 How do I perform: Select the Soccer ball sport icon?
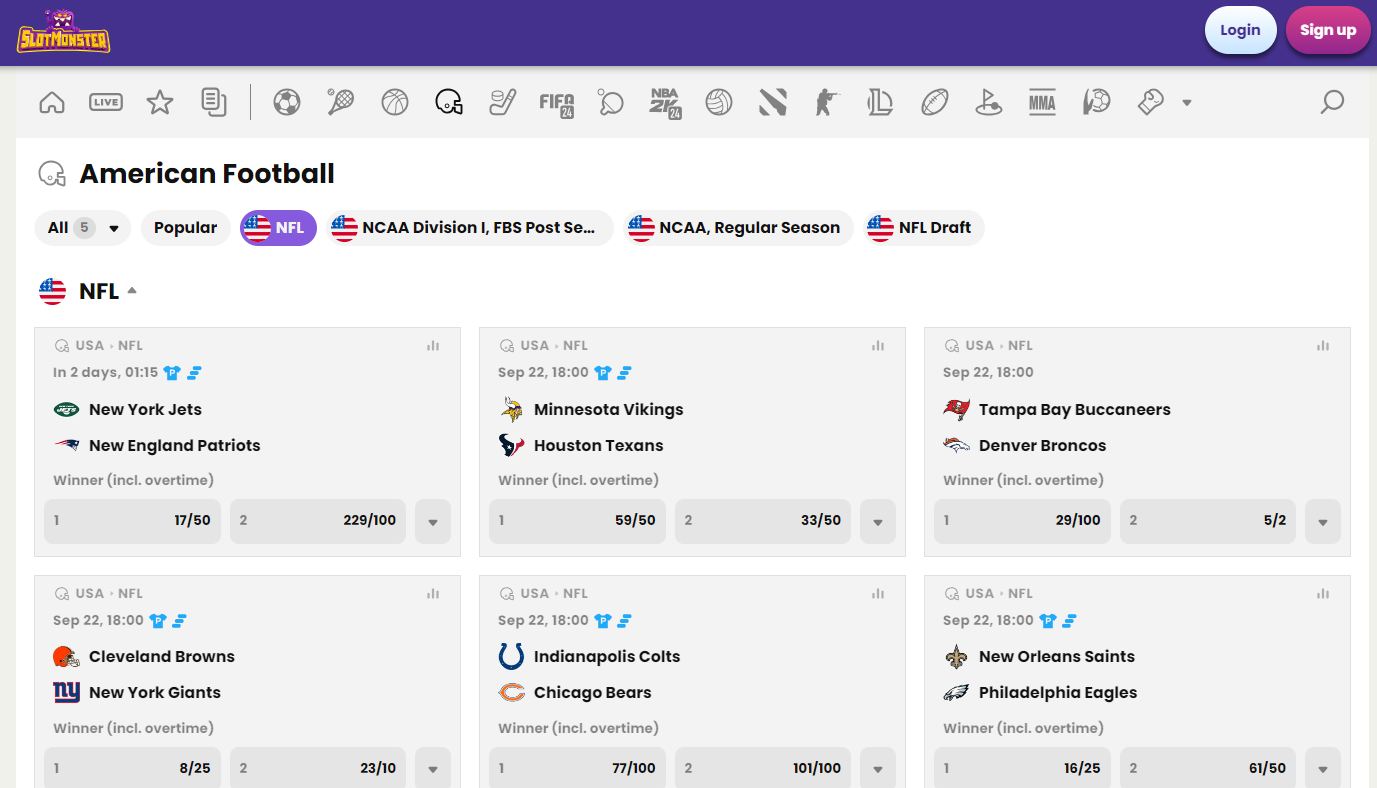[287, 102]
